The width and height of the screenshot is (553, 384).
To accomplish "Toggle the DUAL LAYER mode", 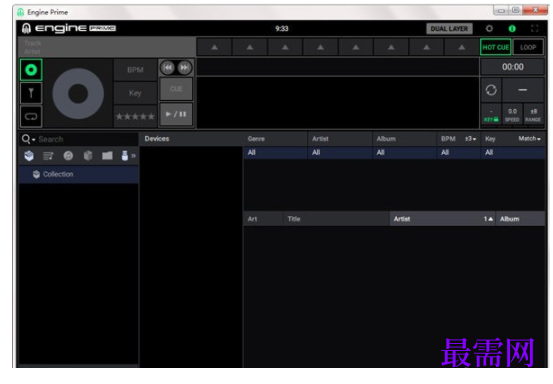I will click(x=449, y=29).
